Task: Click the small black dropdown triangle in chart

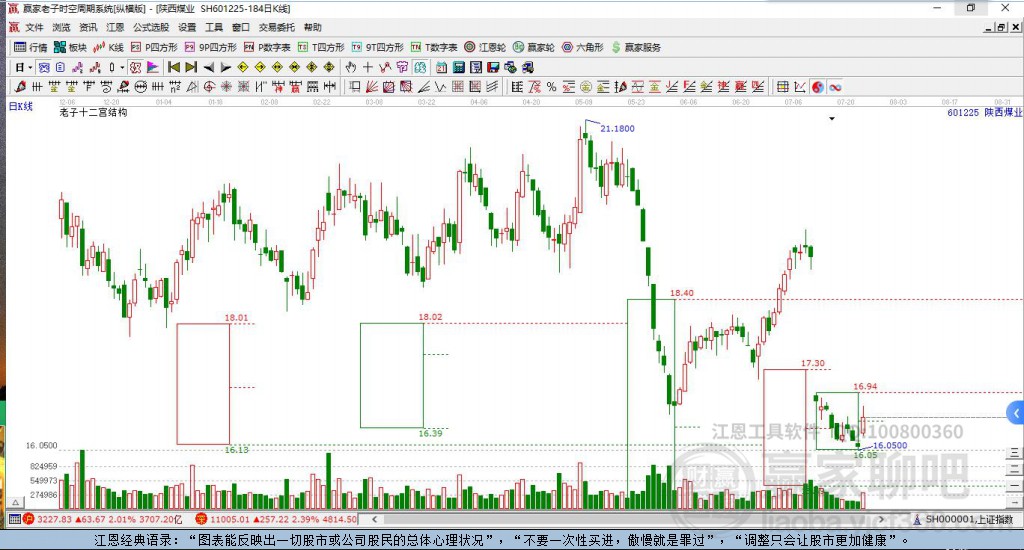Action: pyautogui.click(x=831, y=119)
